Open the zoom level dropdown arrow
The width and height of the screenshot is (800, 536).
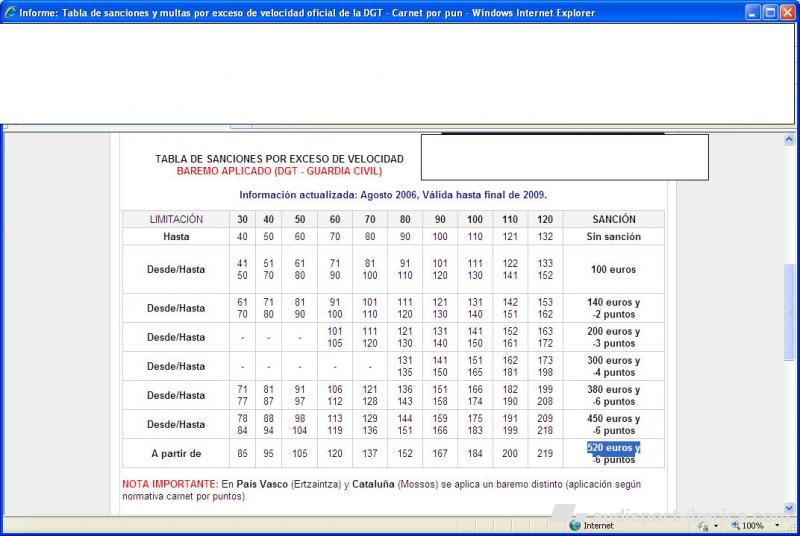pos(777,525)
